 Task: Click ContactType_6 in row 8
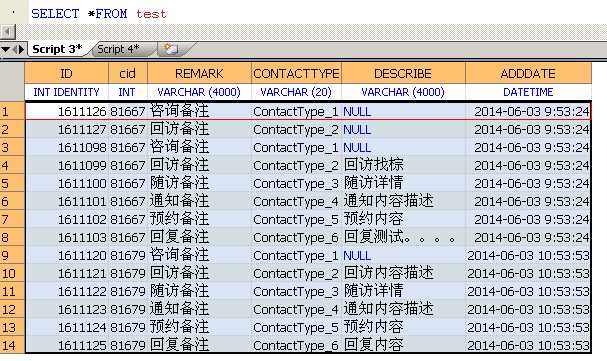pyautogui.click(x=296, y=238)
